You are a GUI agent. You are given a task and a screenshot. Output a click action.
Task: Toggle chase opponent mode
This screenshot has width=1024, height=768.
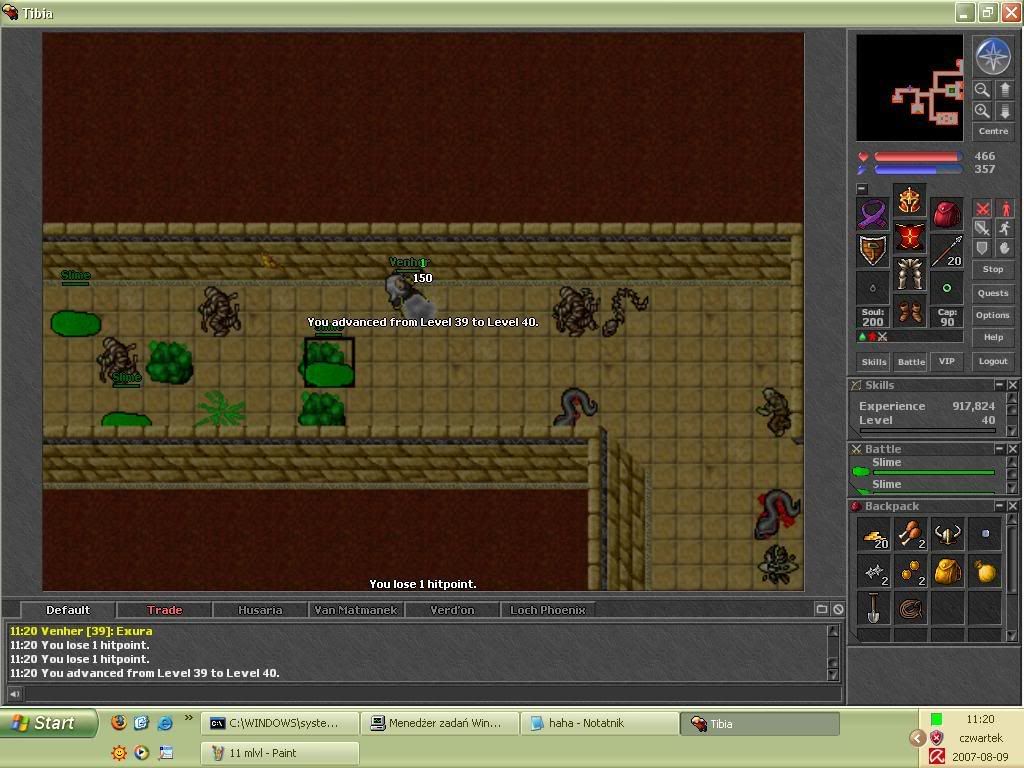pyautogui.click(x=1005, y=229)
